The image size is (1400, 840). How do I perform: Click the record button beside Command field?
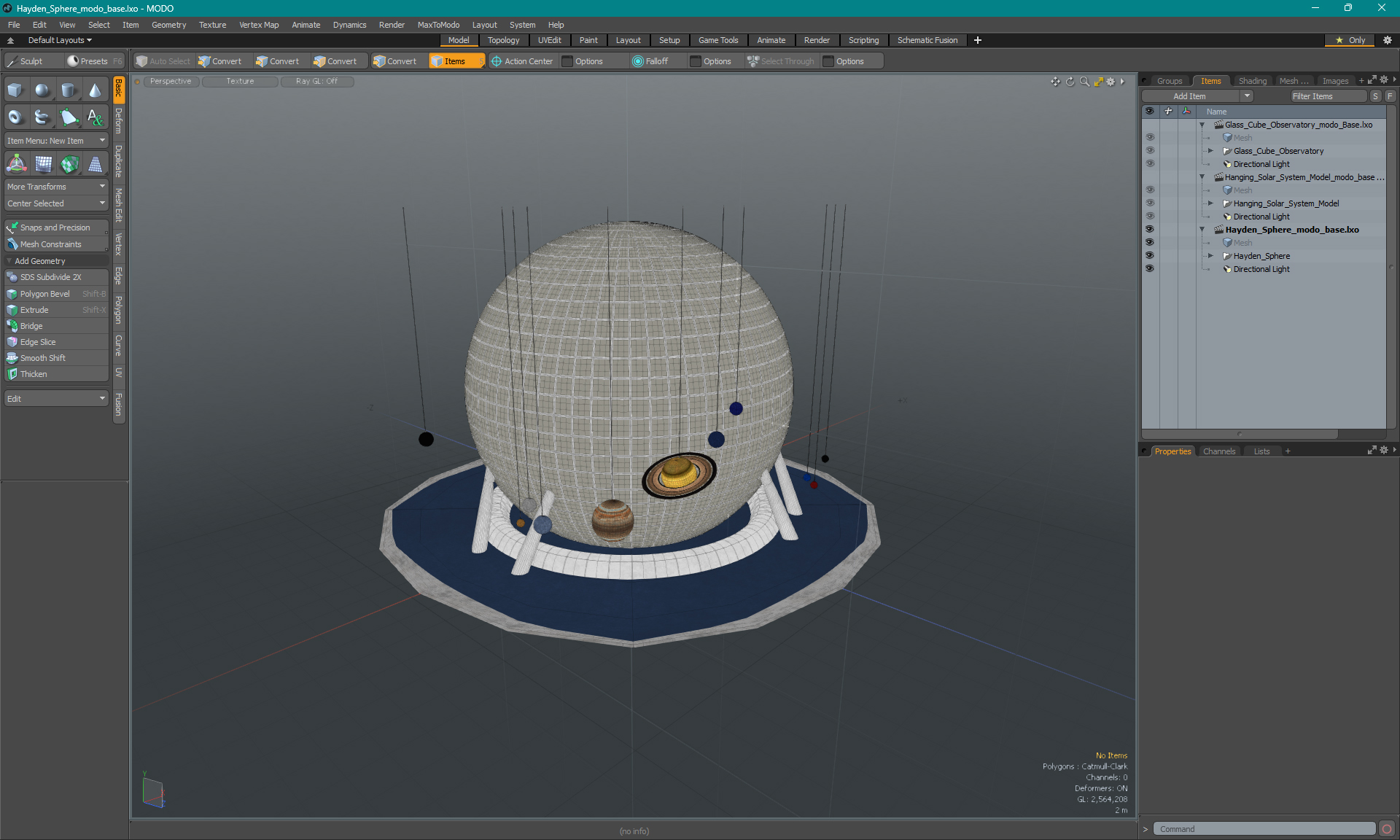(1387, 829)
